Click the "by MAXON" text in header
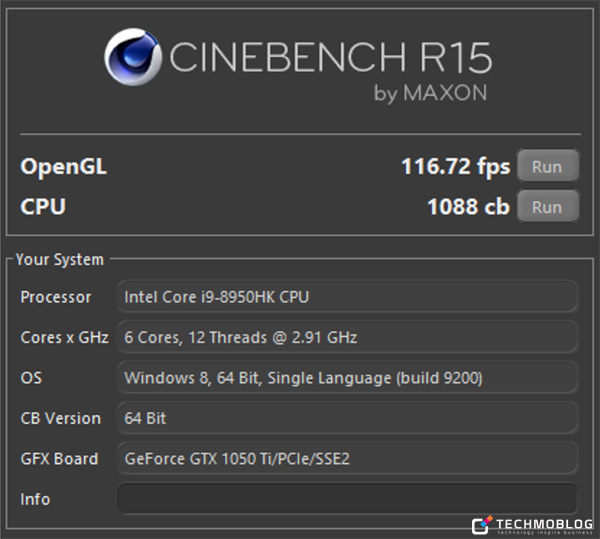Image resolution: width=600 pixels, height=539 pixels. tap(430, 94)
